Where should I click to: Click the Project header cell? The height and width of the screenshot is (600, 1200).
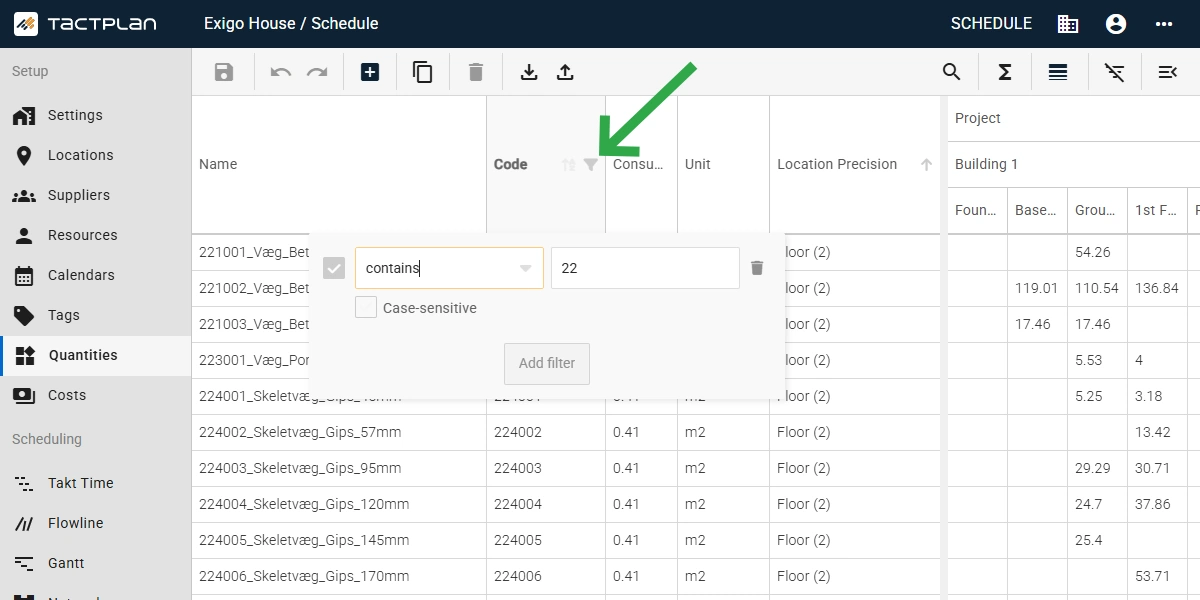(x=1074, y=118)
